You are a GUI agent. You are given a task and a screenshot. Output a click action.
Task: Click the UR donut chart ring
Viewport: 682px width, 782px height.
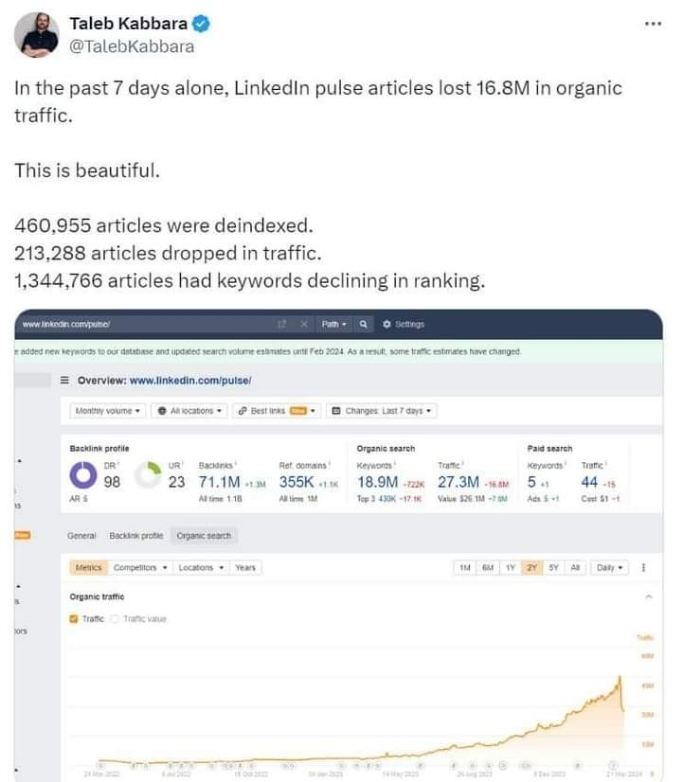148,475
